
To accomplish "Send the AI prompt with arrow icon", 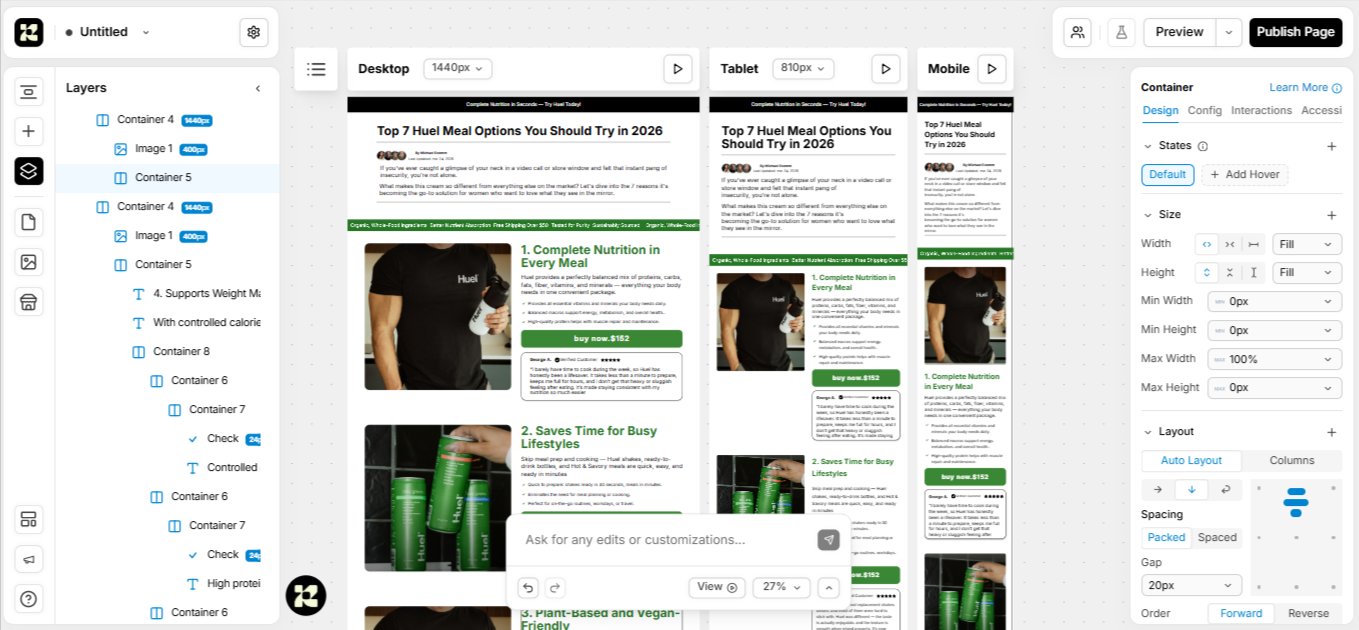I will tap(828, 540).
